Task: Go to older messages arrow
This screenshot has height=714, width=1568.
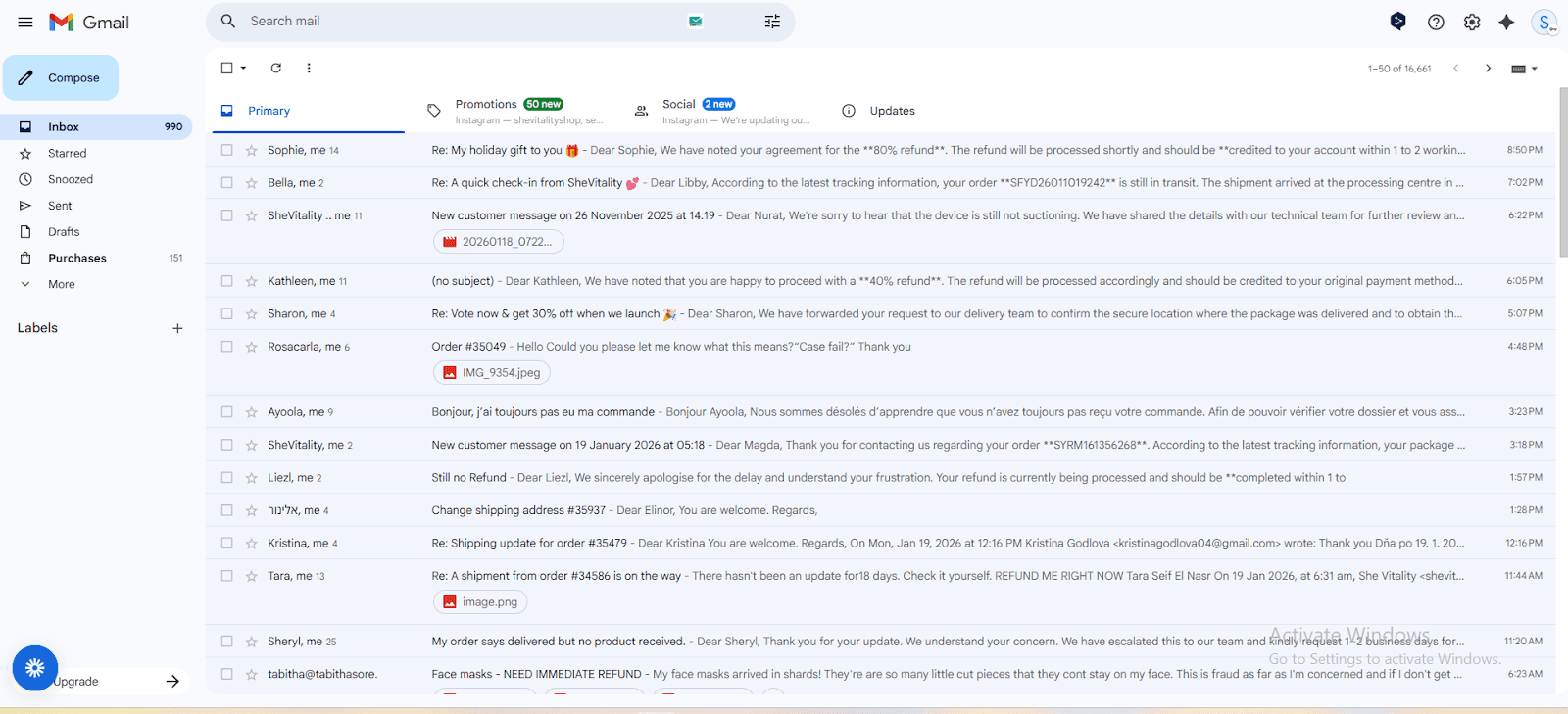Action: click(1488, 68)
